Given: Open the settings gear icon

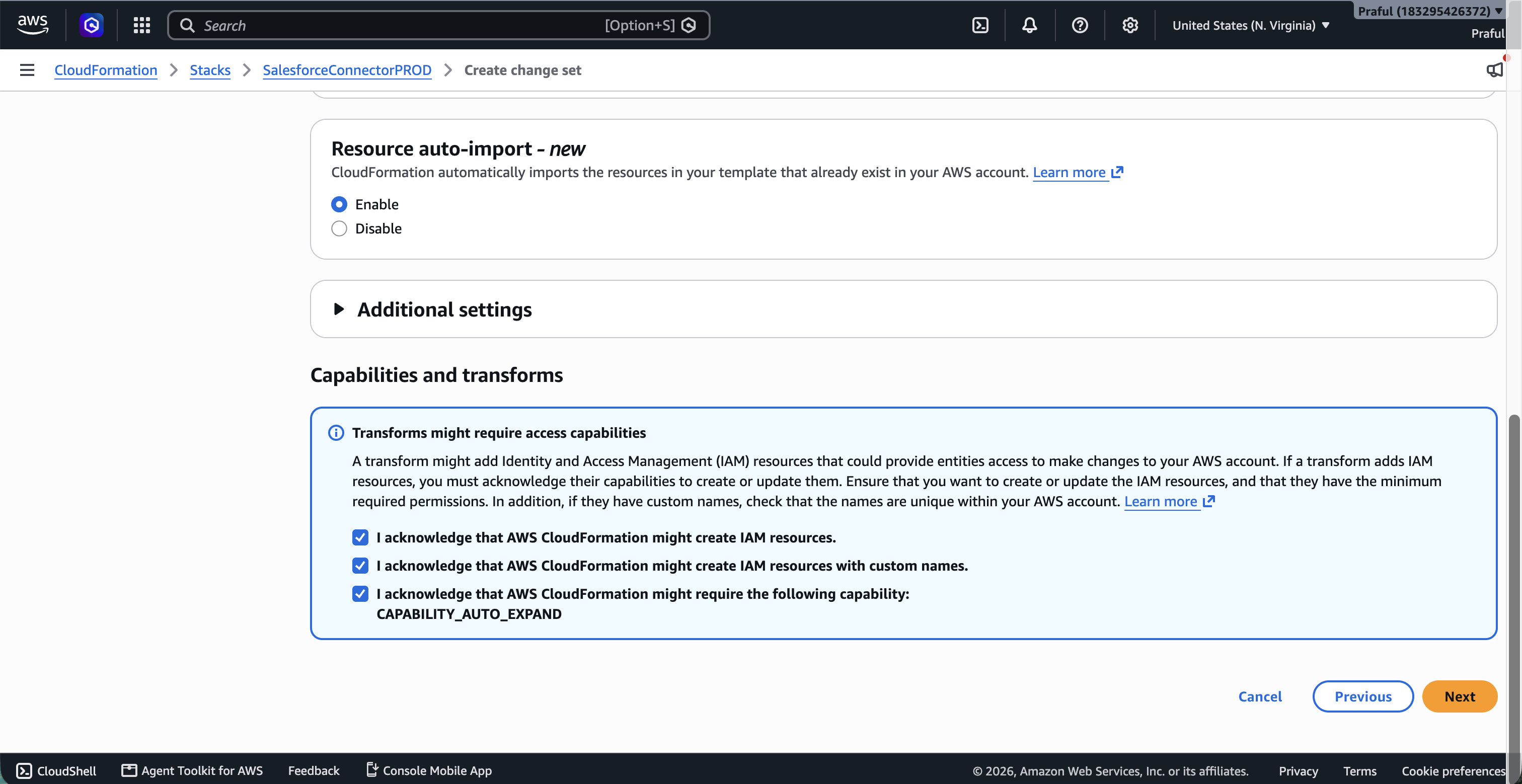Looking at the screenshot, I should [x=1130, y=25].
